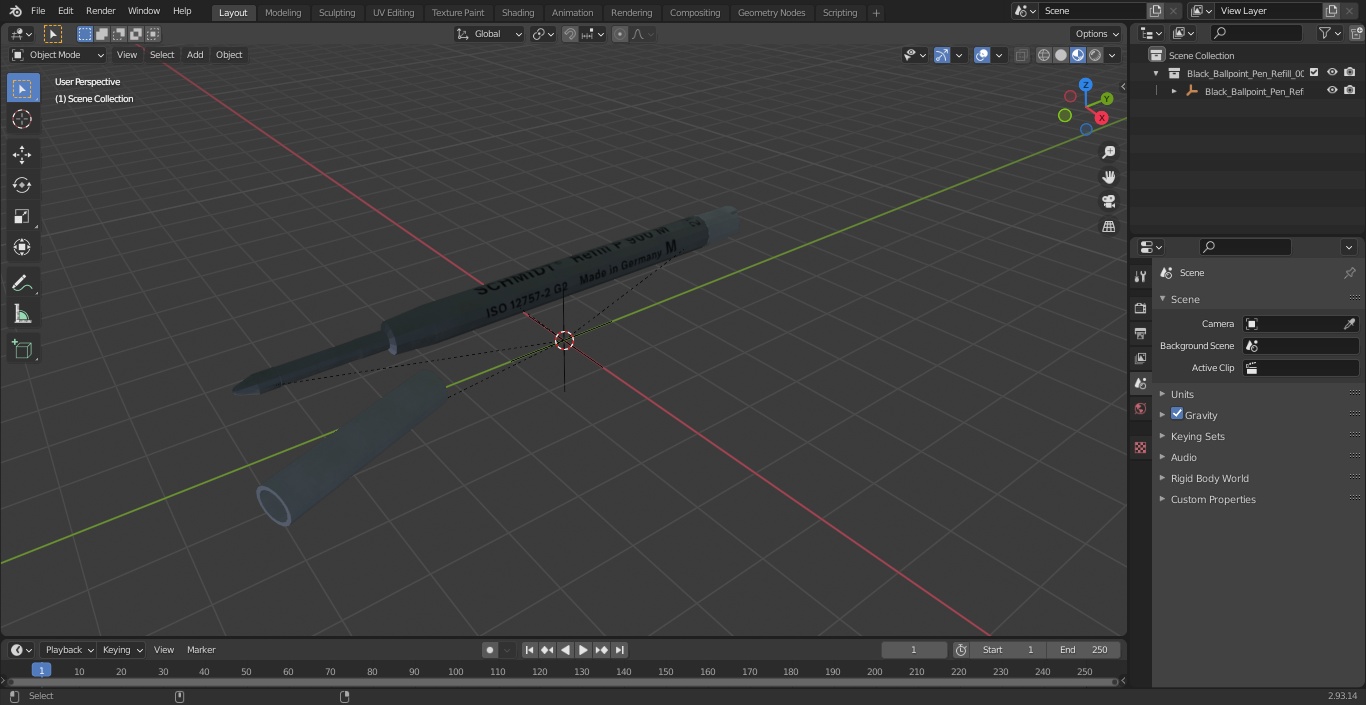Activate the Cursor tool

22,119
